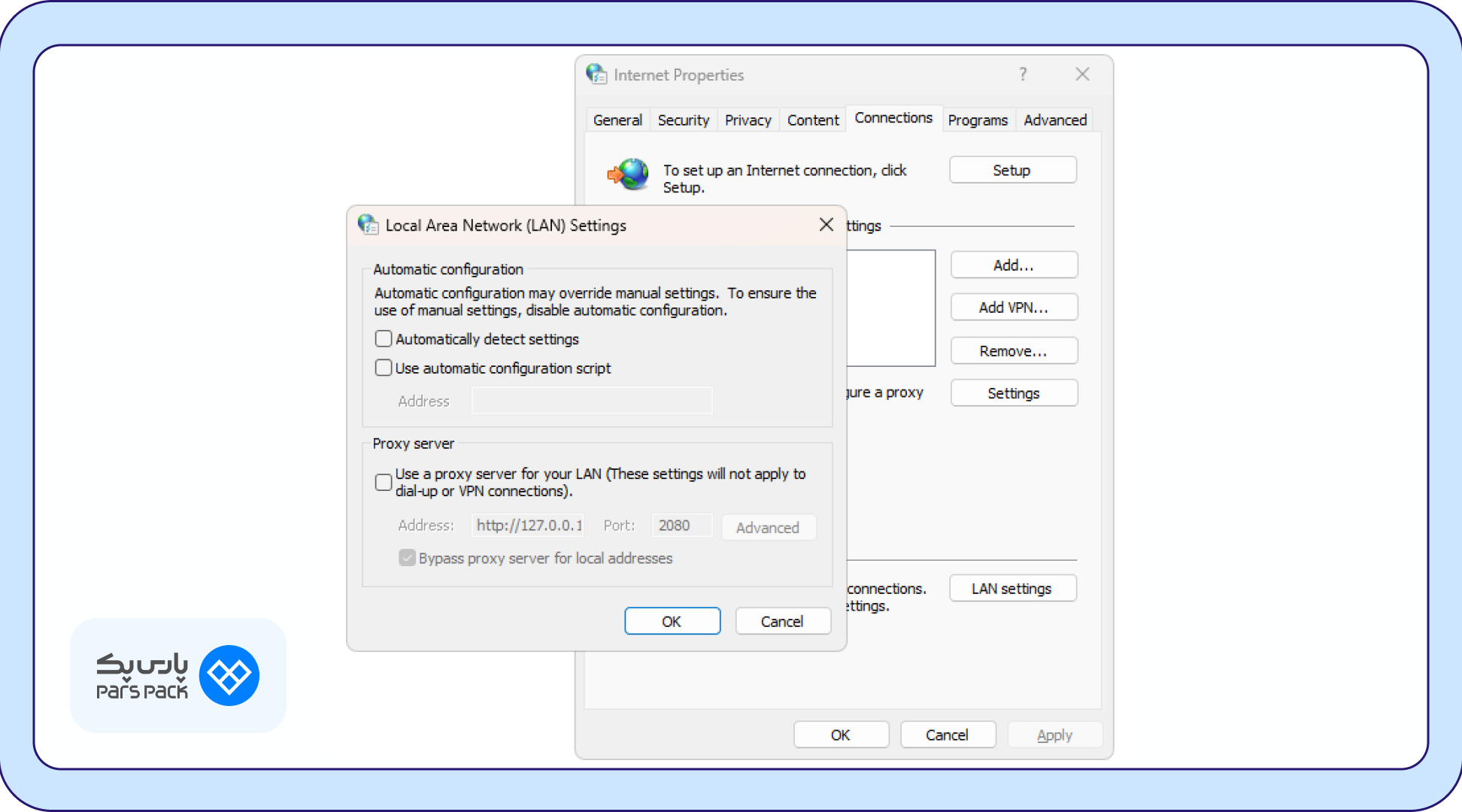Click the LAN Settings dialog title icon
The width and height of the screenshot is (1462, 812).
tap(368, 225)
